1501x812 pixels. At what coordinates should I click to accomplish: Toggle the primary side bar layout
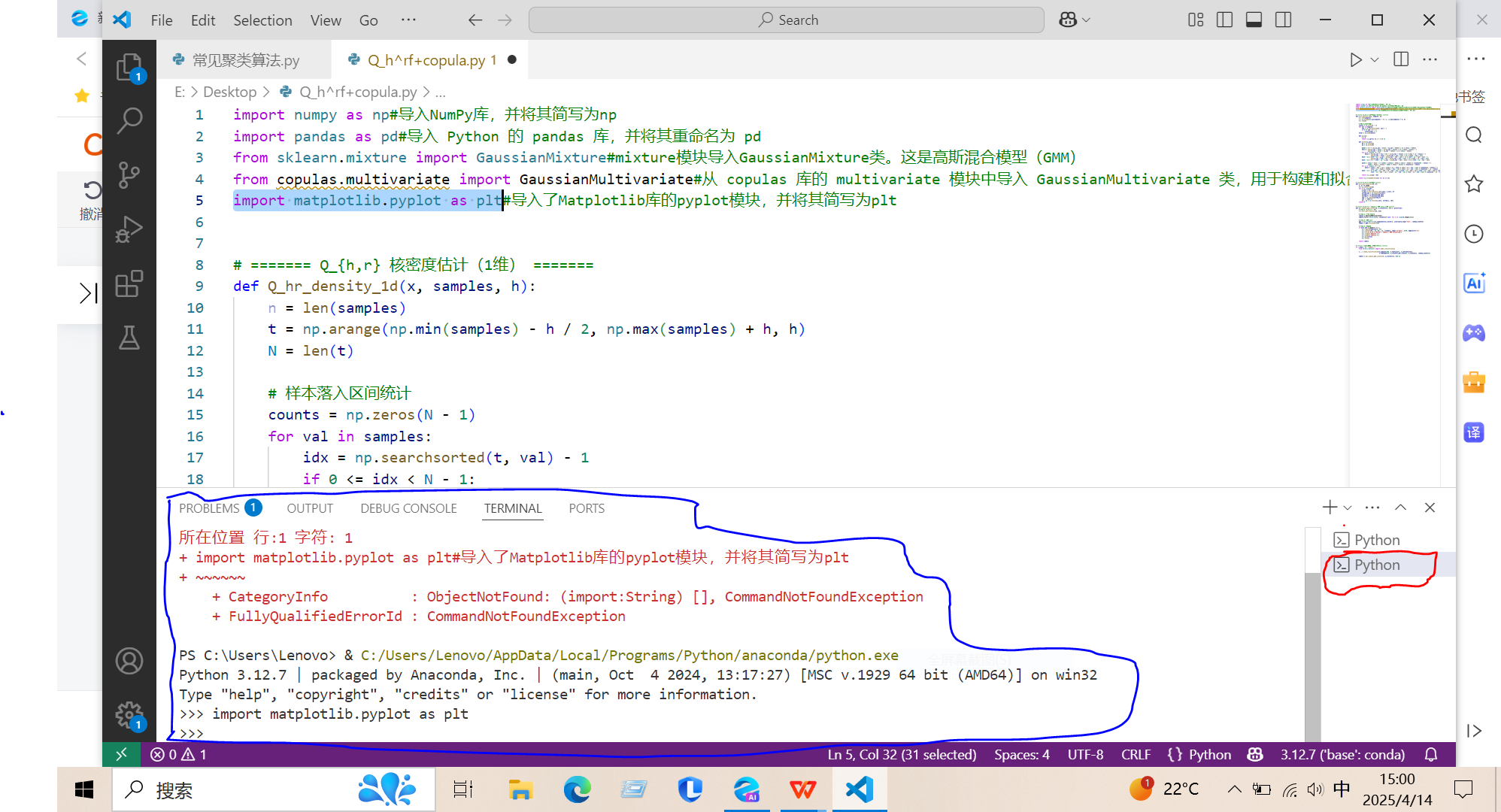1224,20
